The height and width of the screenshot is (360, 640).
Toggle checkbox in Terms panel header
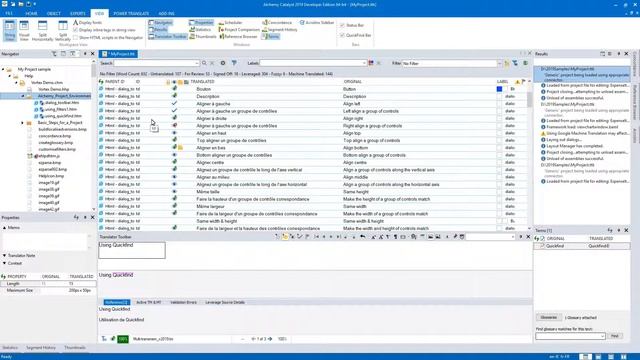pos(542,238)
